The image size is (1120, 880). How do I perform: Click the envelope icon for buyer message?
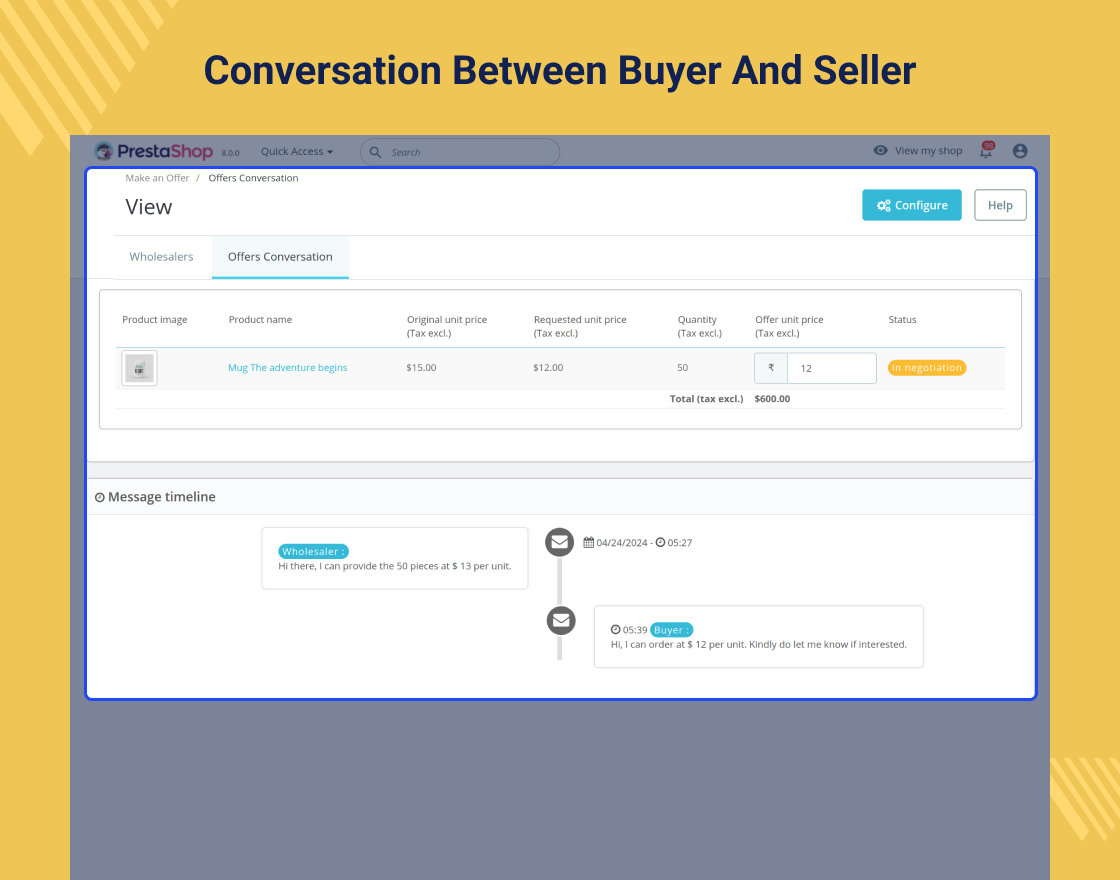coord(561,620)
